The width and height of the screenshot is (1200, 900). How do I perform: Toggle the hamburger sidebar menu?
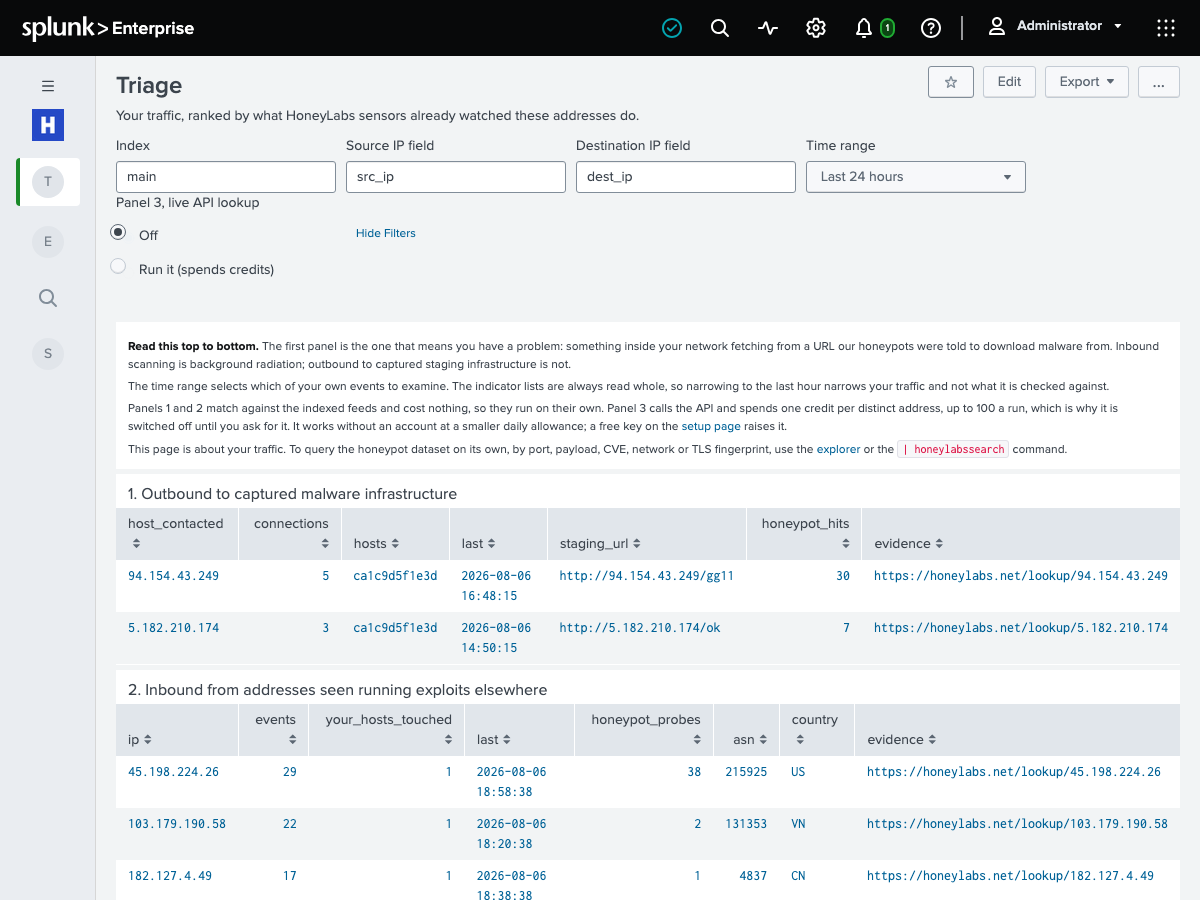(48, 86)
